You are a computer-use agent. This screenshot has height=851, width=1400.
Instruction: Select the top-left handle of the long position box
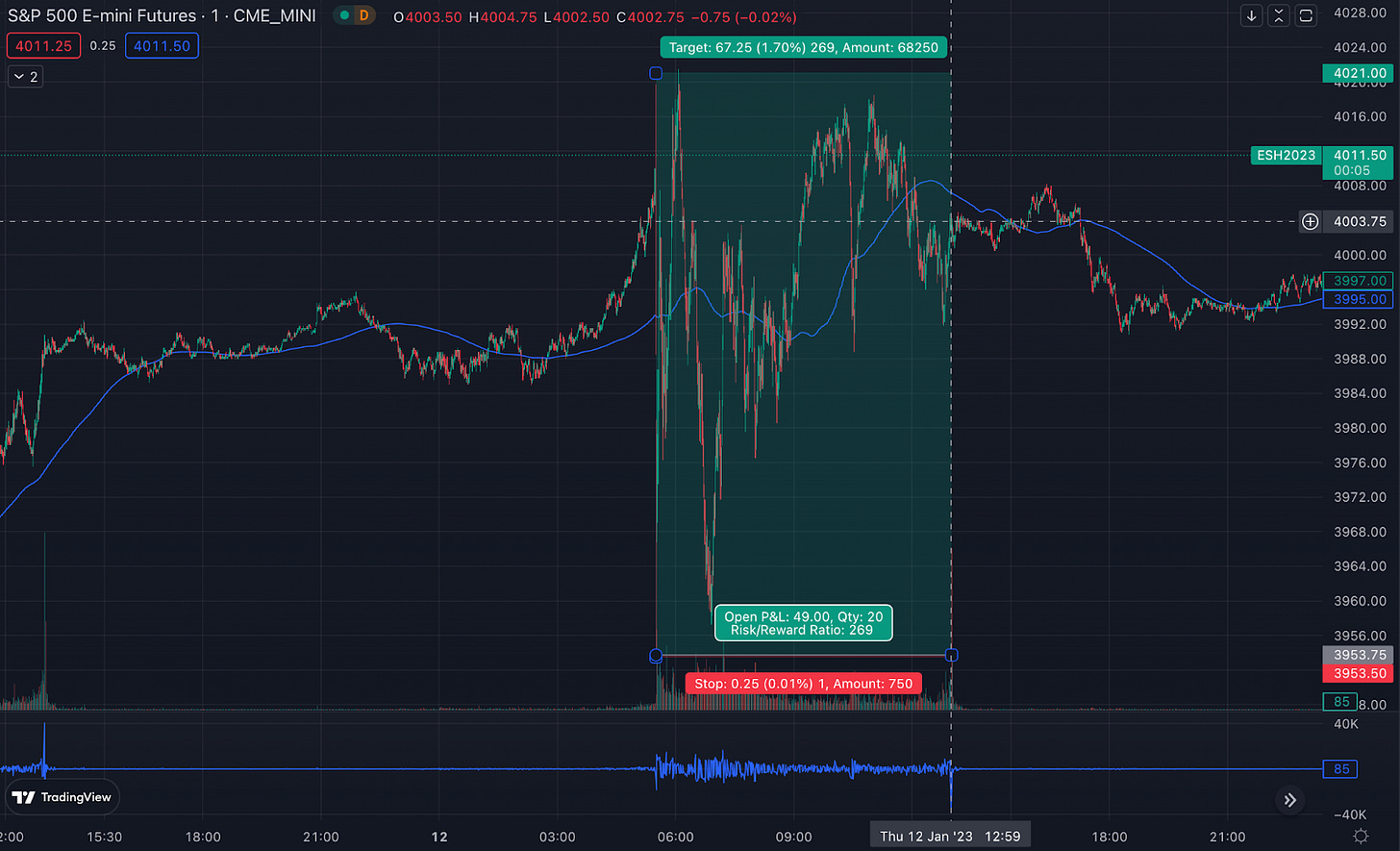[x=656, y=73]
